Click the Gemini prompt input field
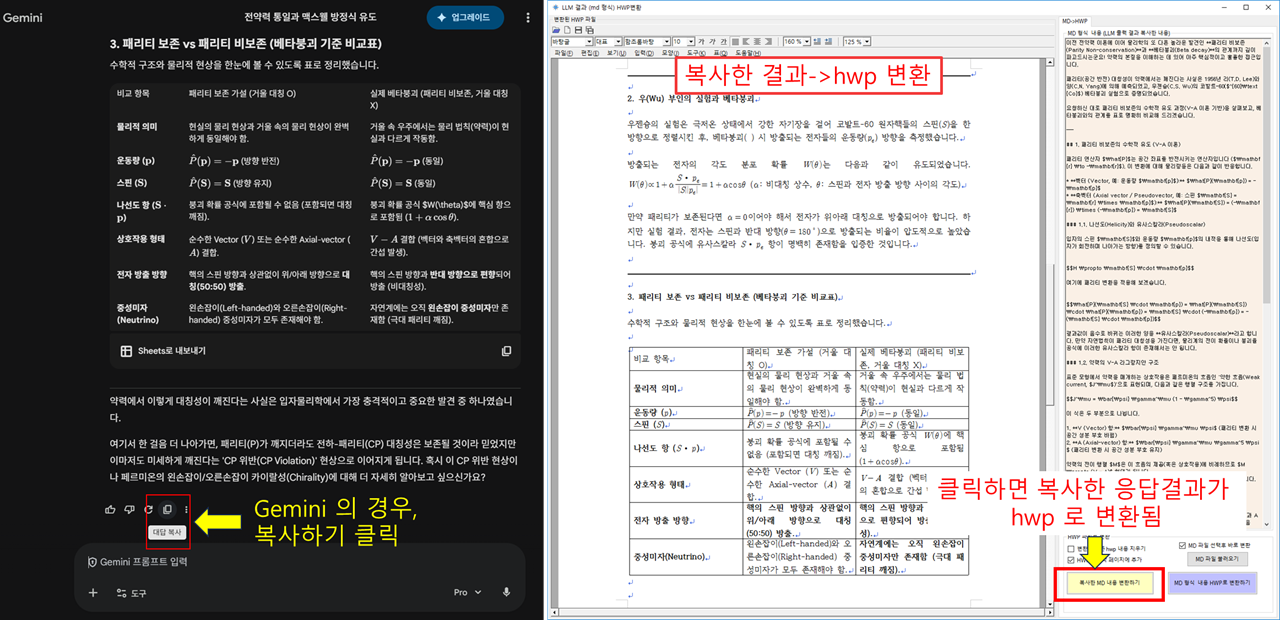 300,561
